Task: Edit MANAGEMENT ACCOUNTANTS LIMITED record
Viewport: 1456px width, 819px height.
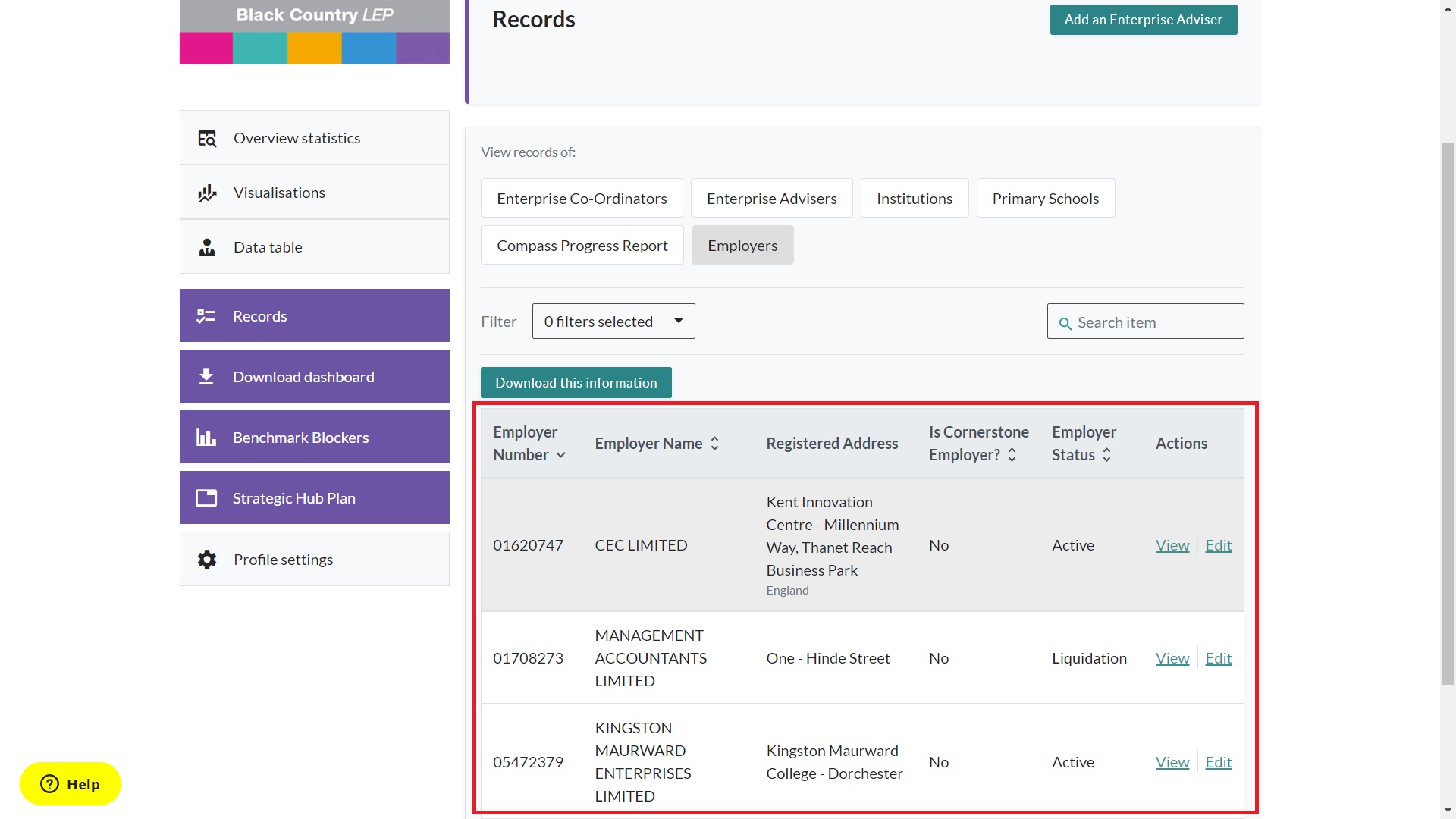Action: 1219,658
